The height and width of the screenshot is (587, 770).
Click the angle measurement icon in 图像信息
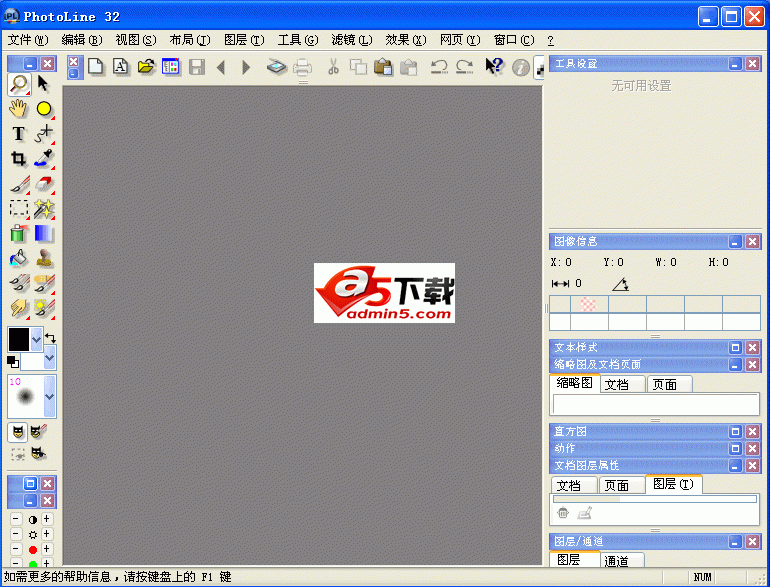(x=620, y=284)
